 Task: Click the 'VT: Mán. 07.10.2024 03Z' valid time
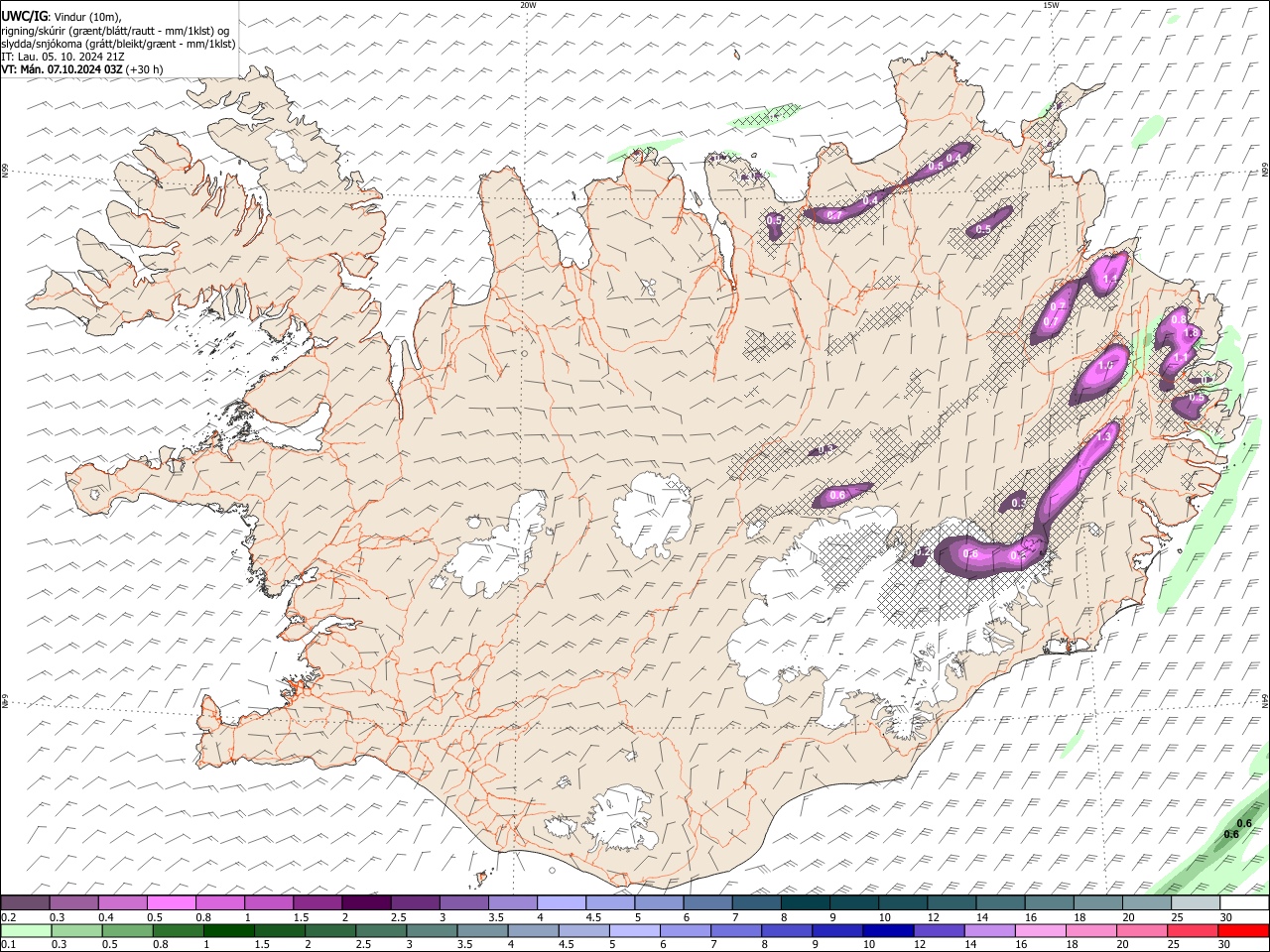pos(63,69)
